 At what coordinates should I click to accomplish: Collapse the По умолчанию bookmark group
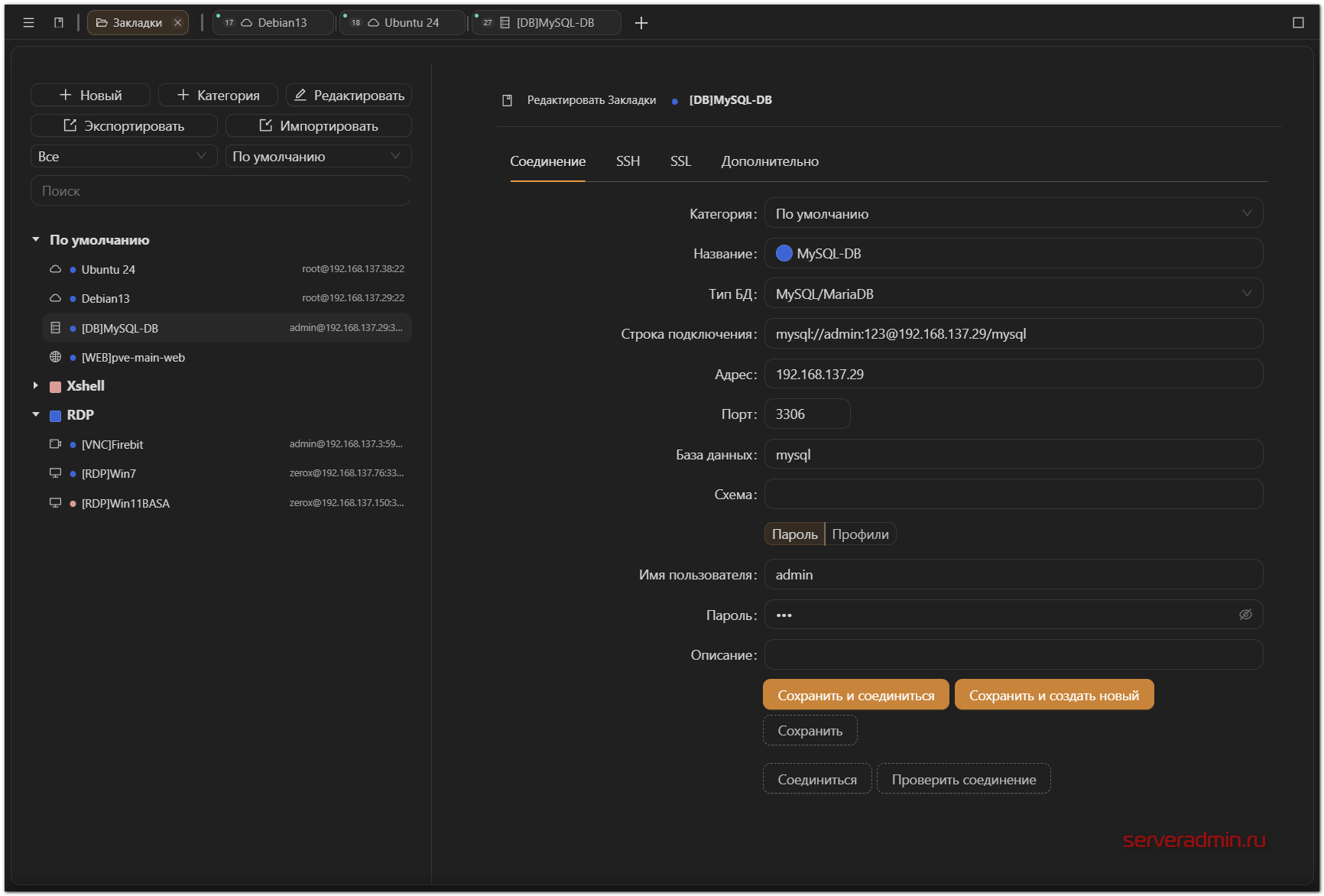36,240
